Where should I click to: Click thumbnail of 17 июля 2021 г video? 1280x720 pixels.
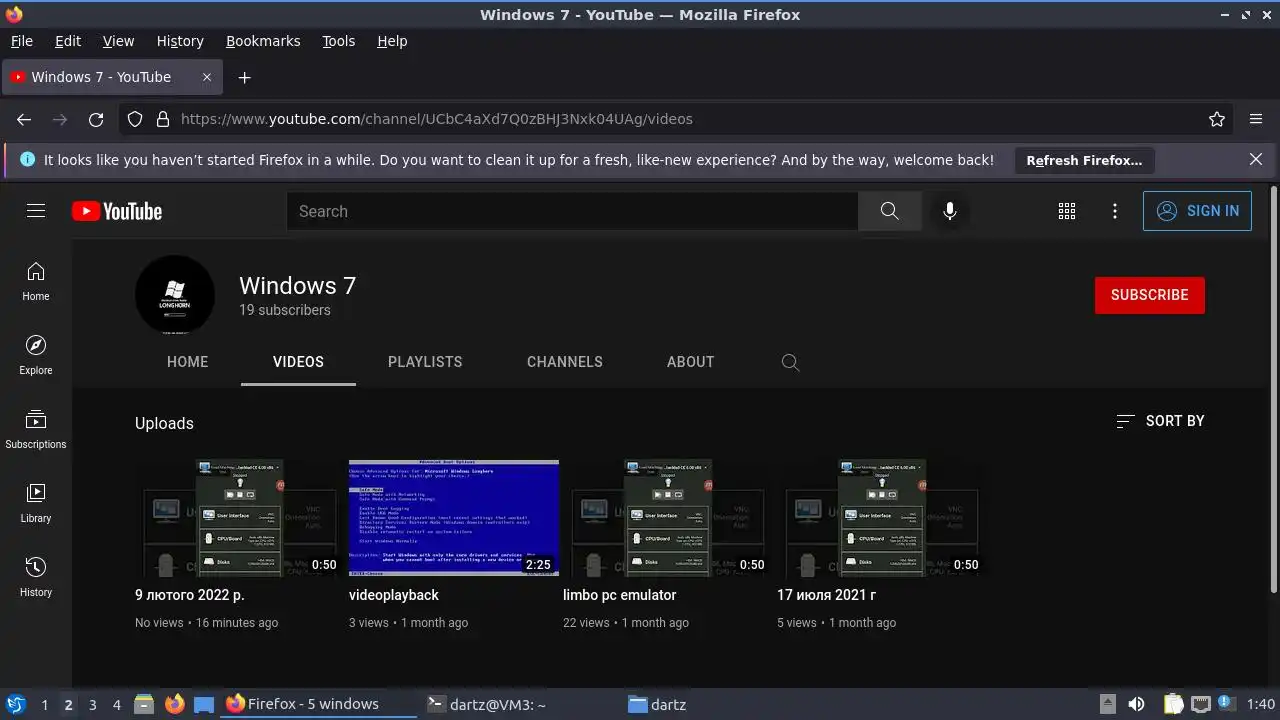click(882, 518)
